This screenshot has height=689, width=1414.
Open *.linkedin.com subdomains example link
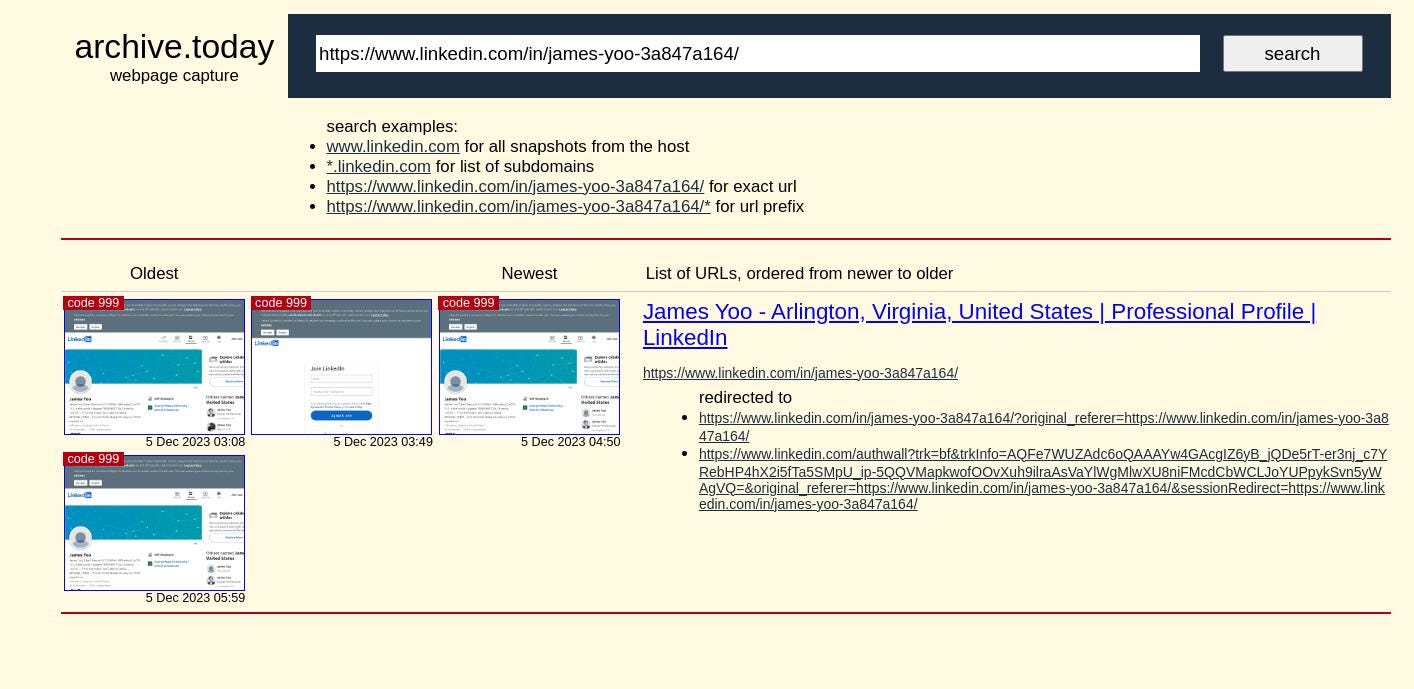pos(378,166)
